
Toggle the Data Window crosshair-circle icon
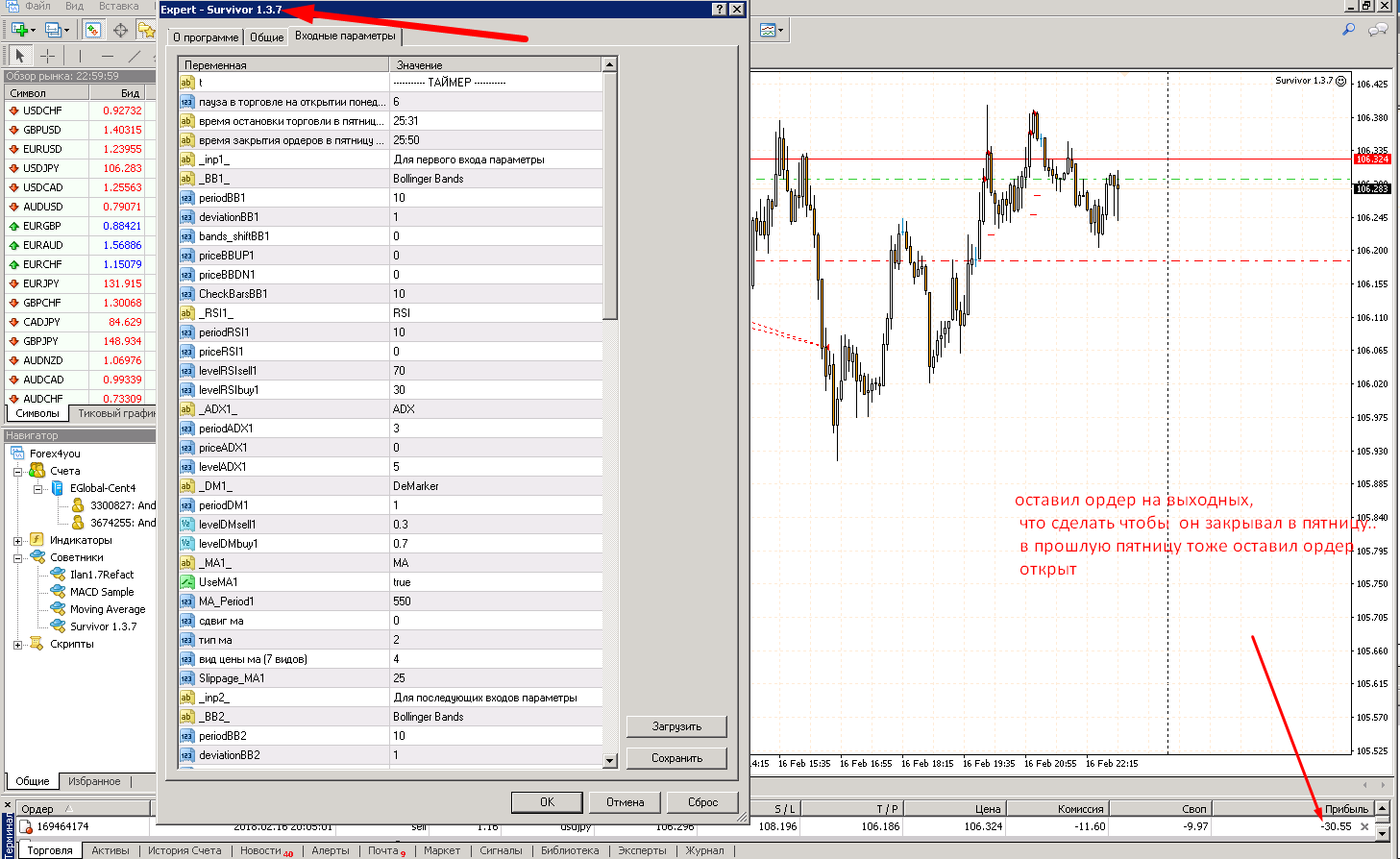tap(121, 30)
